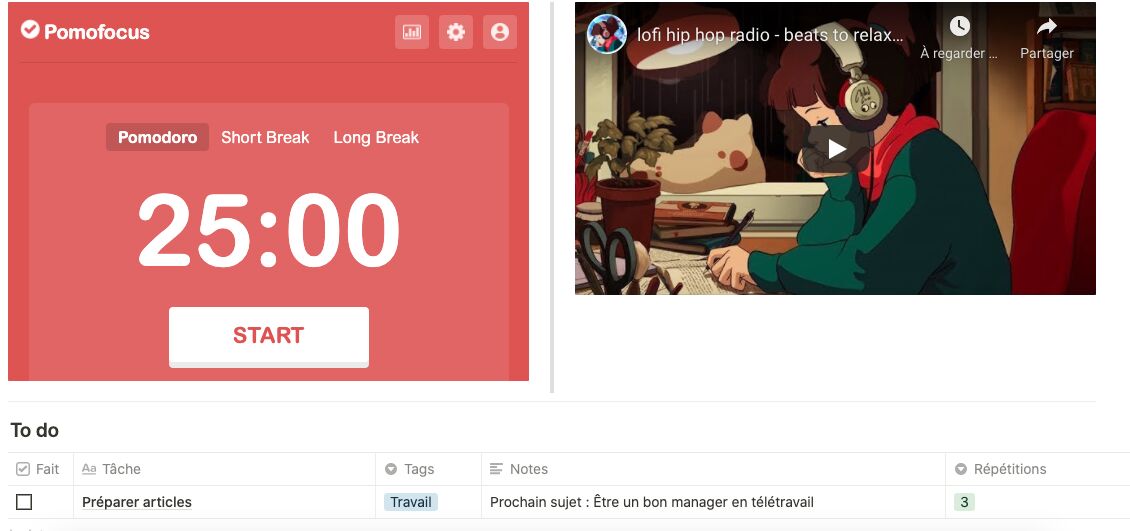Open Pomofocus settings gear icon

[455, 32]
